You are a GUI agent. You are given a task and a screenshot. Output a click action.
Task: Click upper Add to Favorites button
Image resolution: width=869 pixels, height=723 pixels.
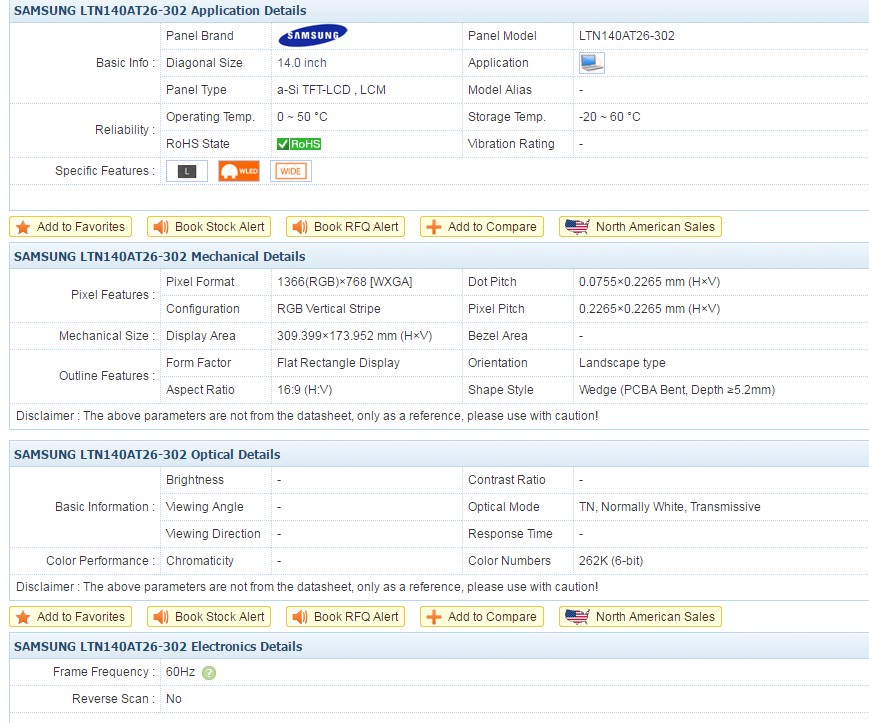[x=70, y=227]
